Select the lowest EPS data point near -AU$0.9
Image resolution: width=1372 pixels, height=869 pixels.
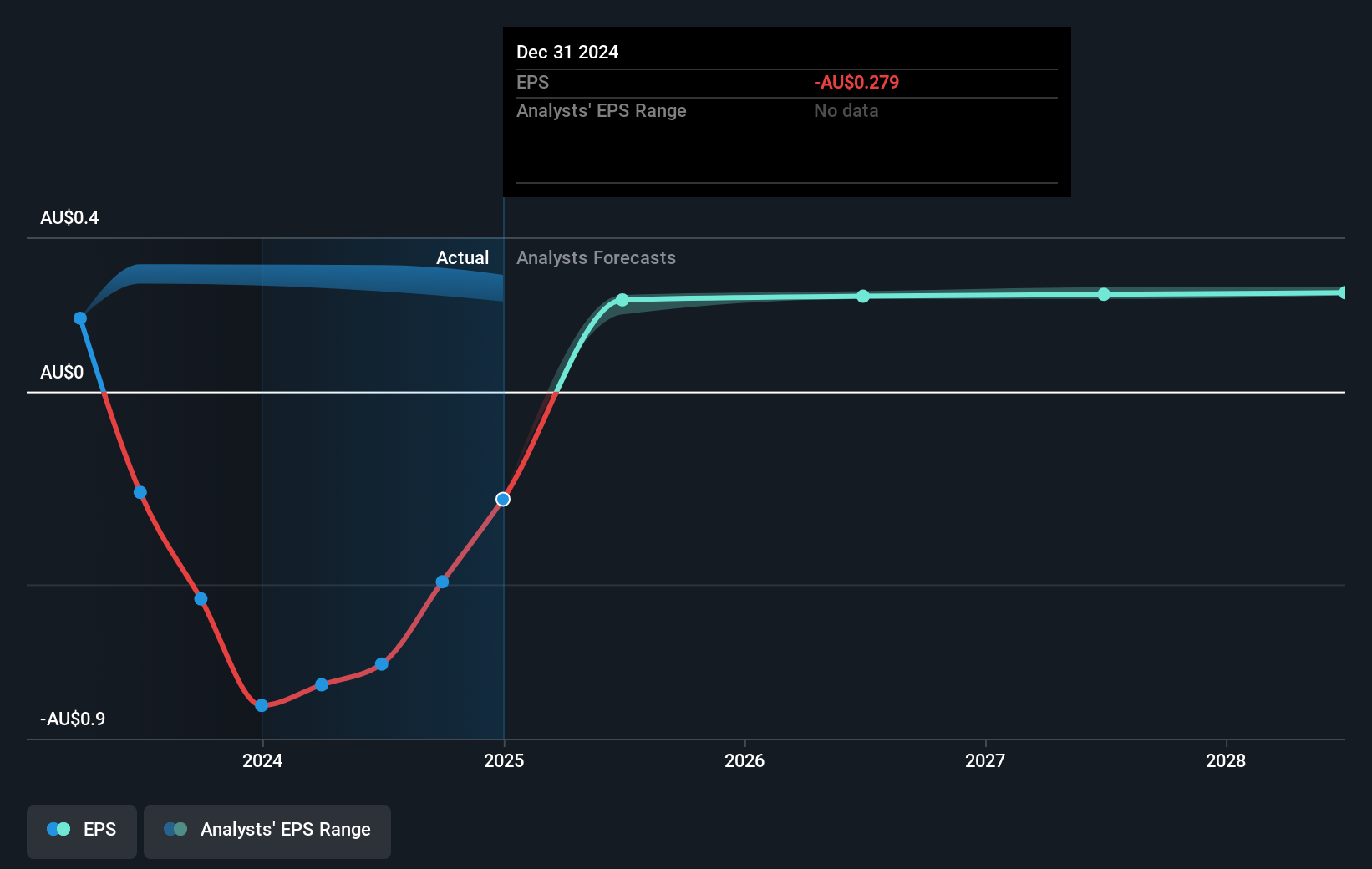pos(262,706)
